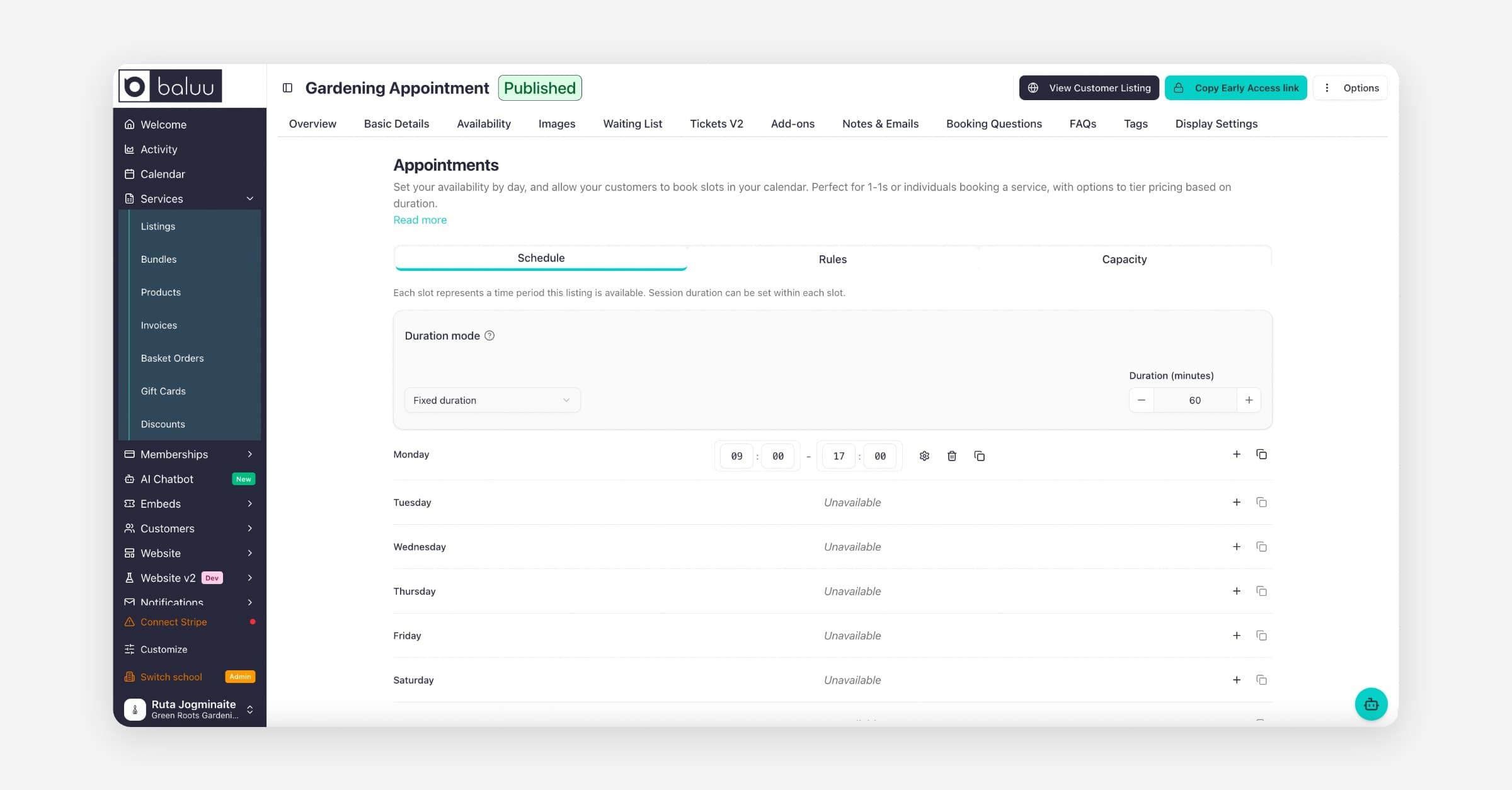
Task: Click Copy Early Access link button
Action: click(1235, 88)
